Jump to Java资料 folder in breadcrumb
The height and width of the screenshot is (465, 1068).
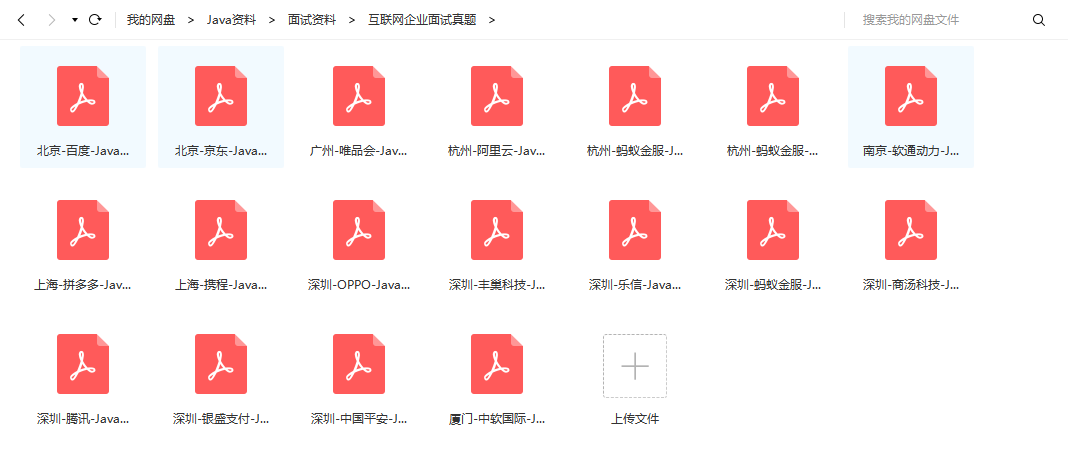coord(232,20)
